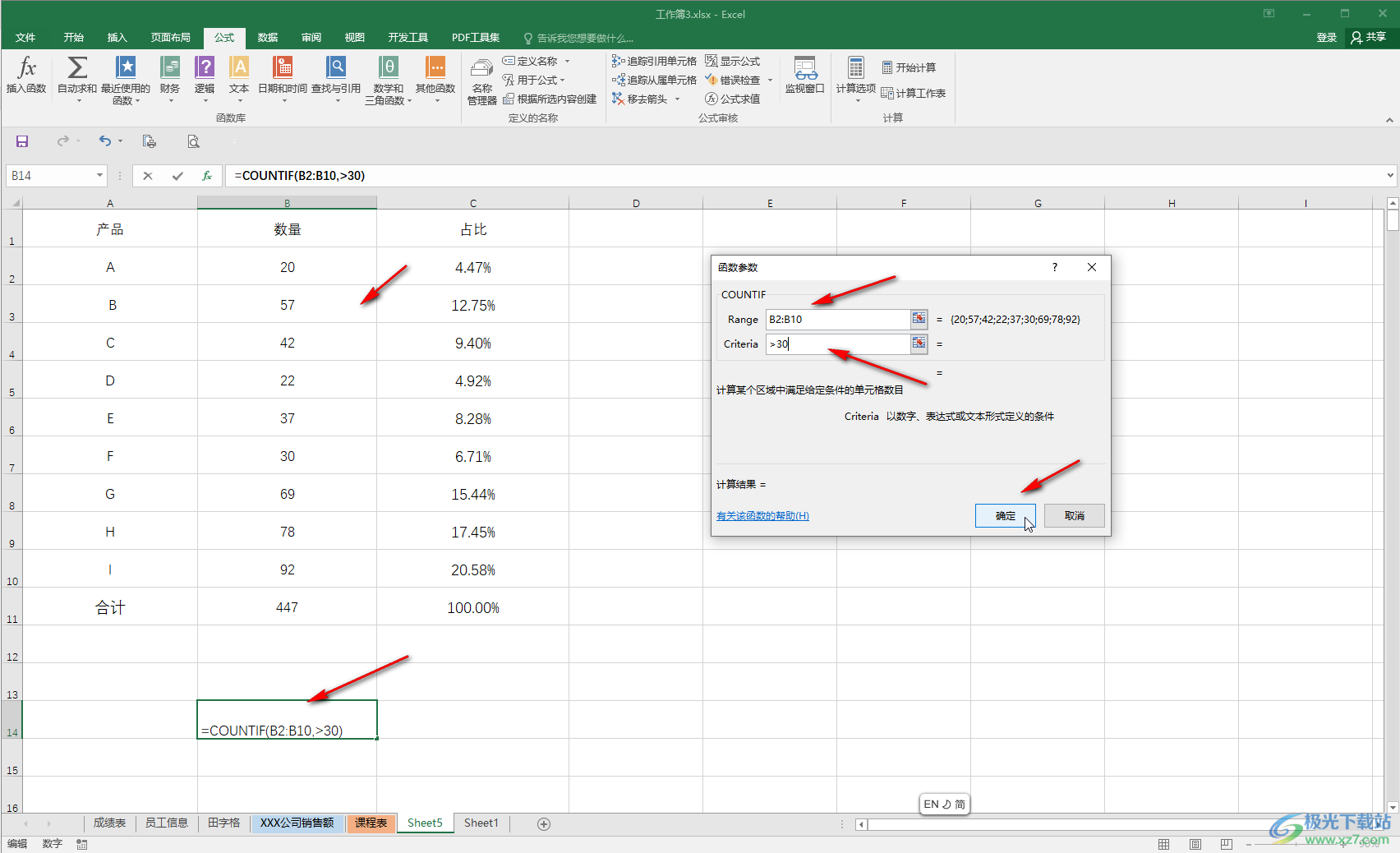The height and width of the screenshot is (853, 1400).
Task: Switch to the Insert ribbon tab
Action: click(x=117, y=38)
